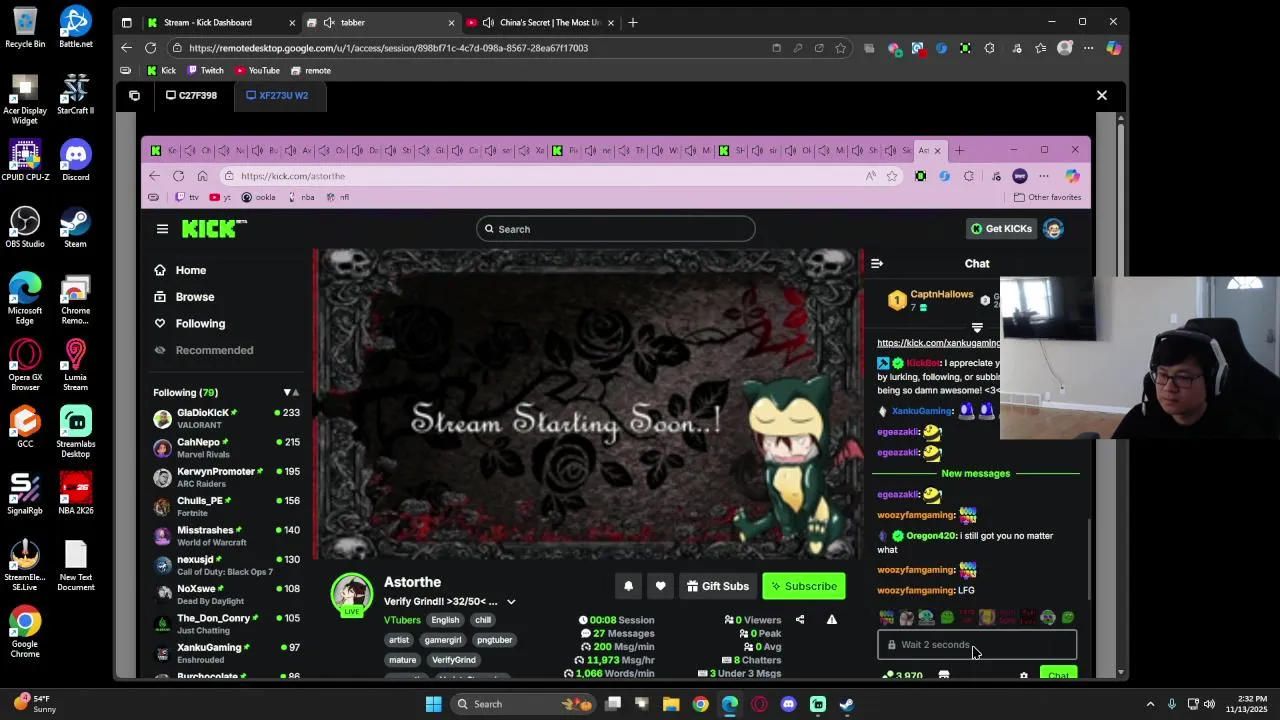Click the gamergirl tag
1280x720 pixels.
[x=443, y=640]
